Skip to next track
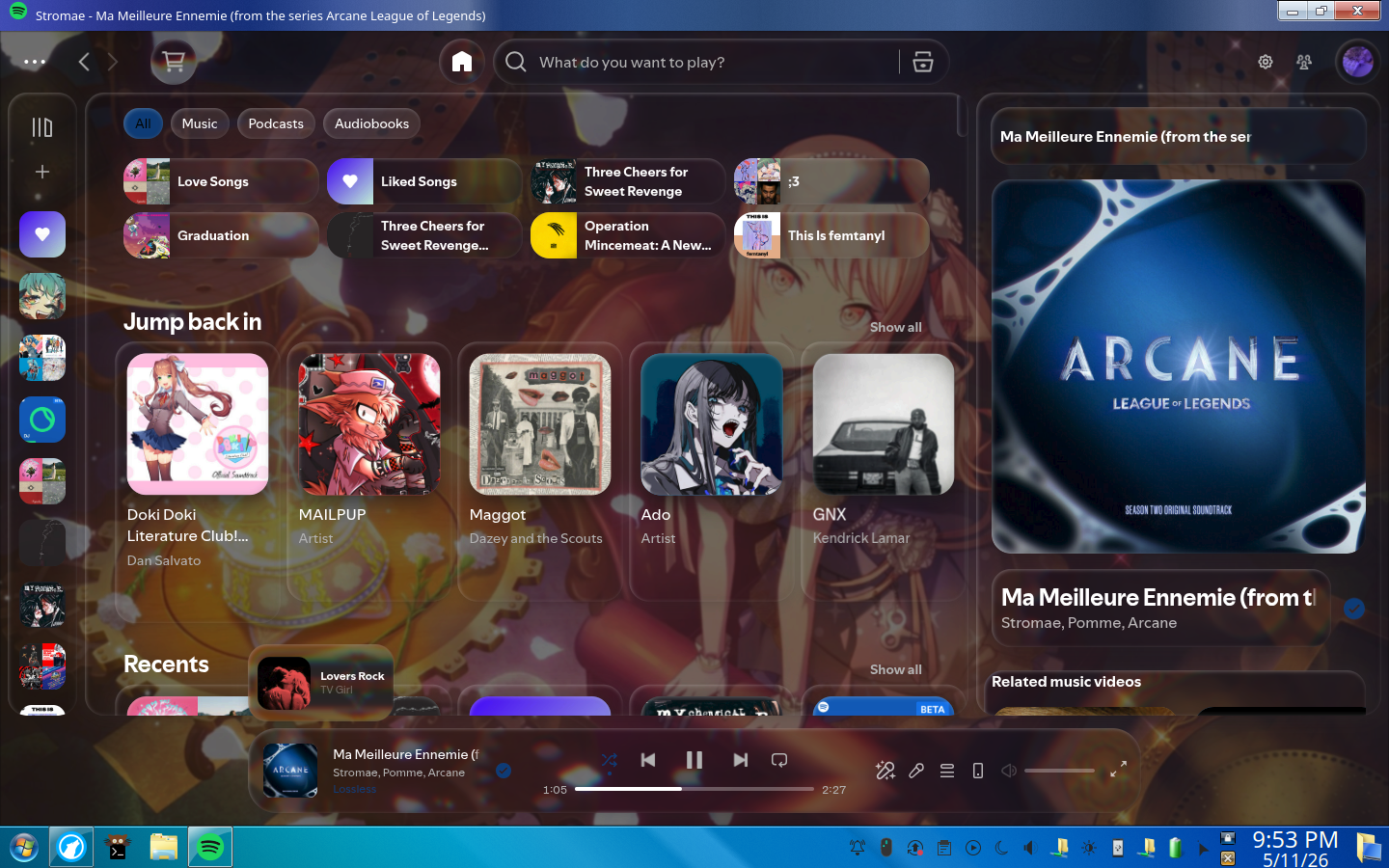This screenshot has height=868, width=1389. (741, 760)
